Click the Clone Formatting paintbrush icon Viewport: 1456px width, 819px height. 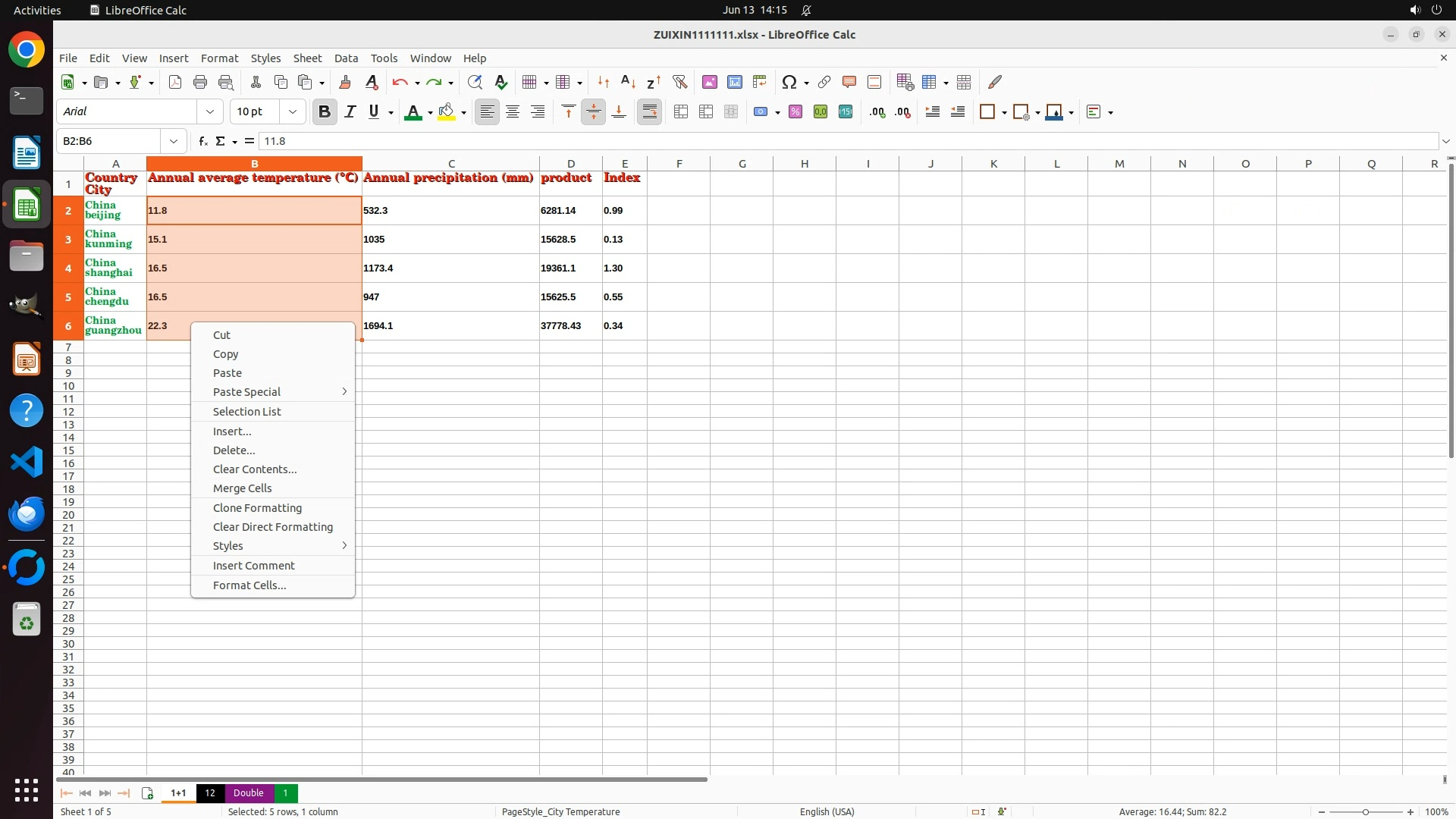[x=345, y=82]
